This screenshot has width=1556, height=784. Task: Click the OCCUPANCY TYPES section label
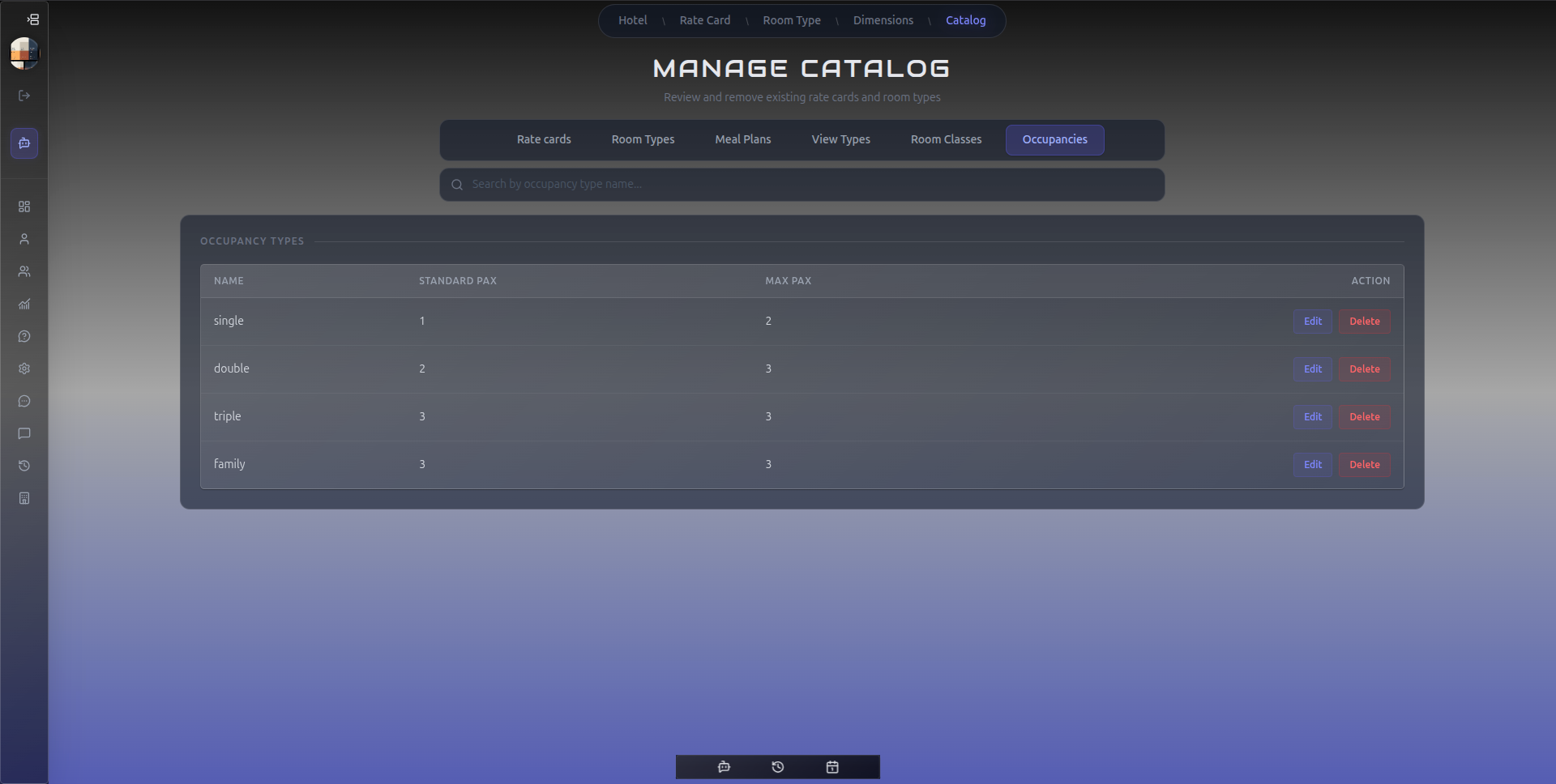(x=252, y=241)
